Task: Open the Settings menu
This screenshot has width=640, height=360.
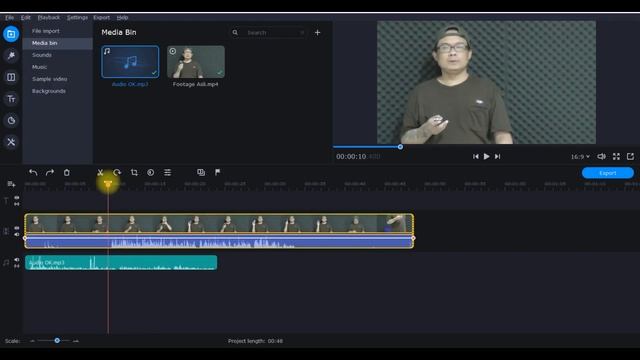Action: click(x=77, y=18)
